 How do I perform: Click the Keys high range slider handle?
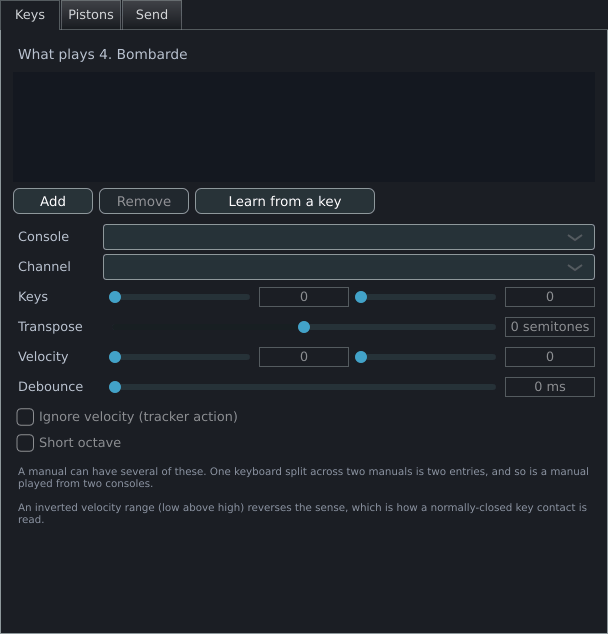[x=361, y=297]
